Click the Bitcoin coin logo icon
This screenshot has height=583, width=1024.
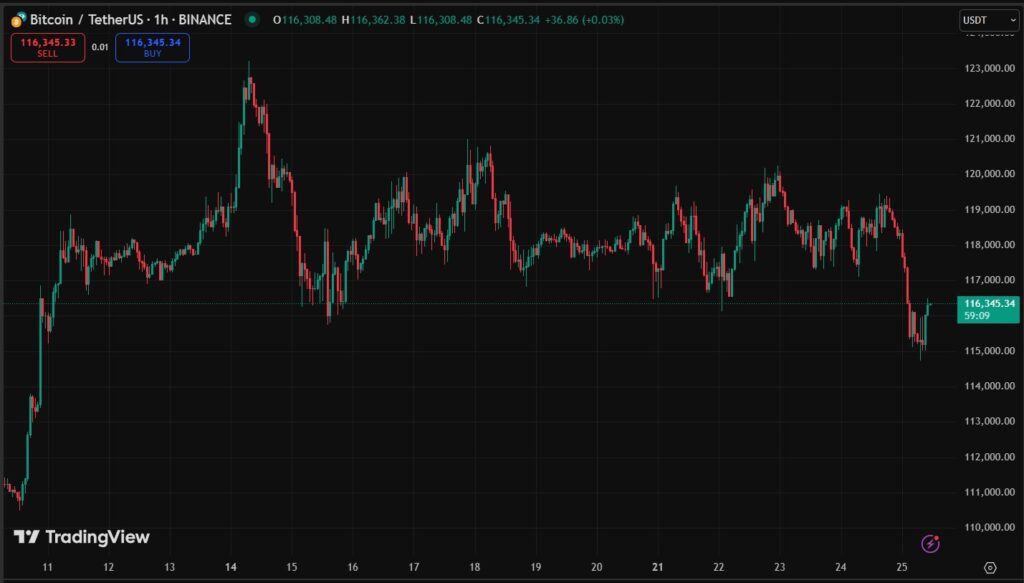[17, 20]
